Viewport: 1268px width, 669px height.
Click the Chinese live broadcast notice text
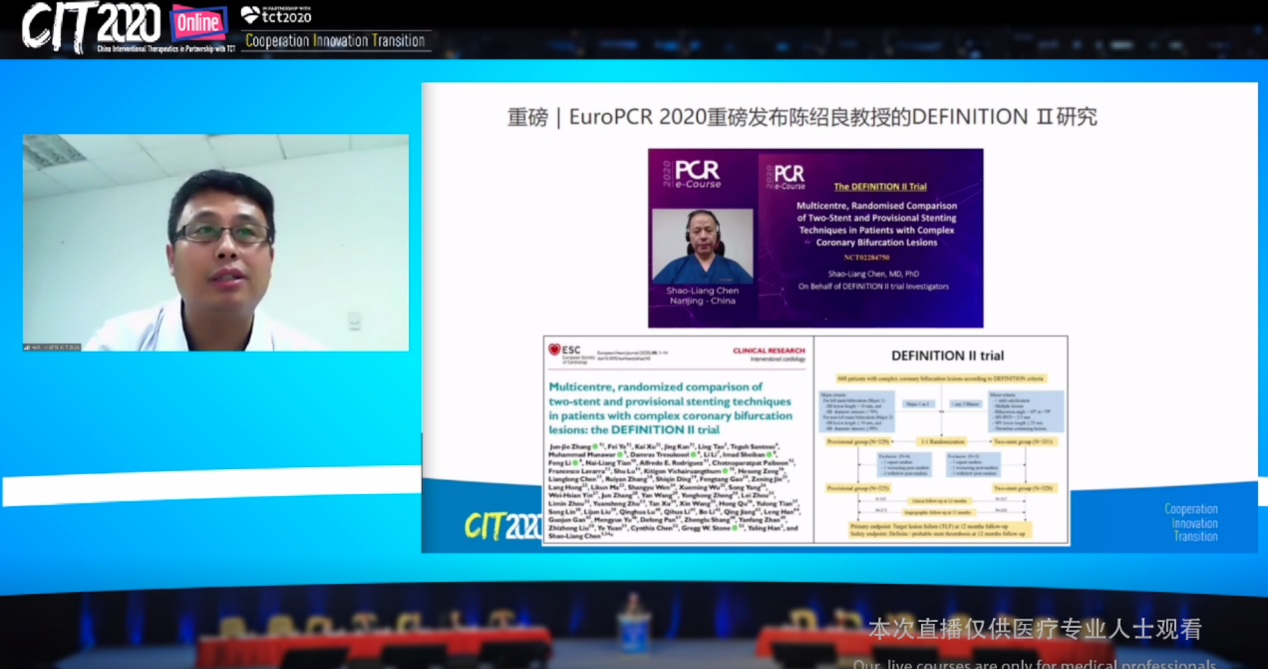1034,630
